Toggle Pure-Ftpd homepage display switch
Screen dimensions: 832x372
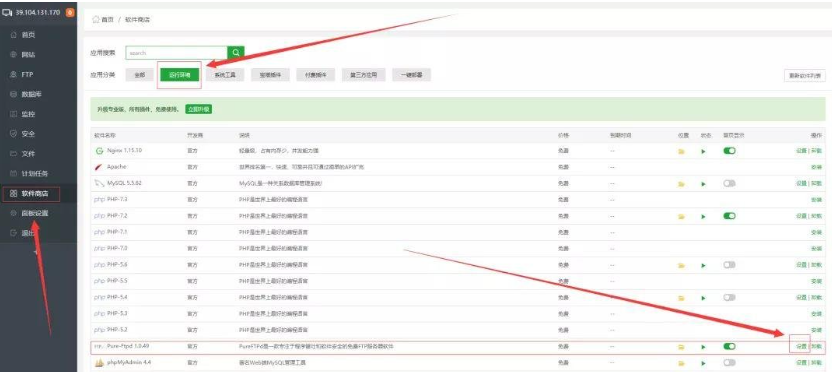point(730,346)
